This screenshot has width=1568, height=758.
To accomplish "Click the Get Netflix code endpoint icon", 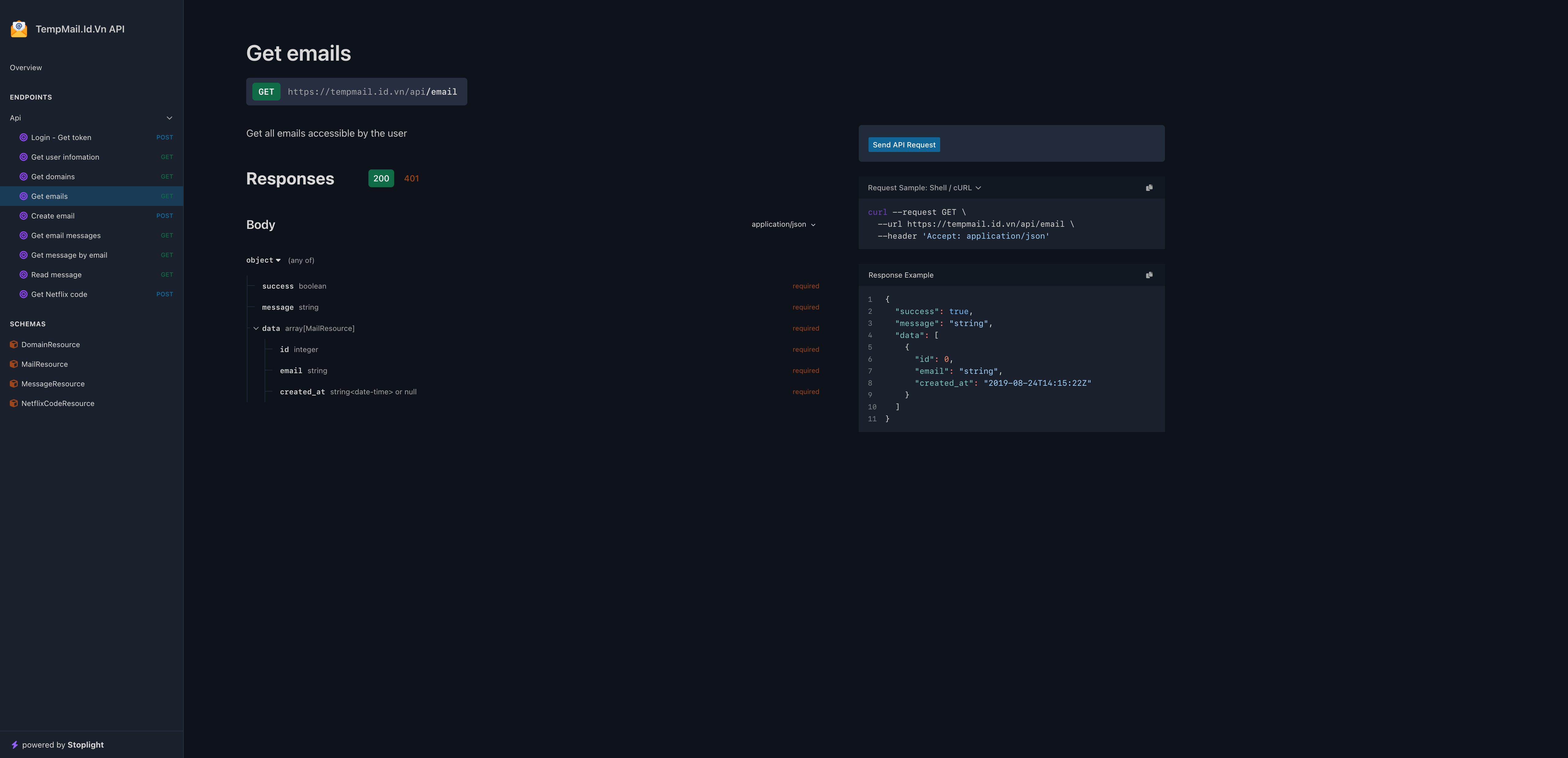I will (x=24, y=294).
